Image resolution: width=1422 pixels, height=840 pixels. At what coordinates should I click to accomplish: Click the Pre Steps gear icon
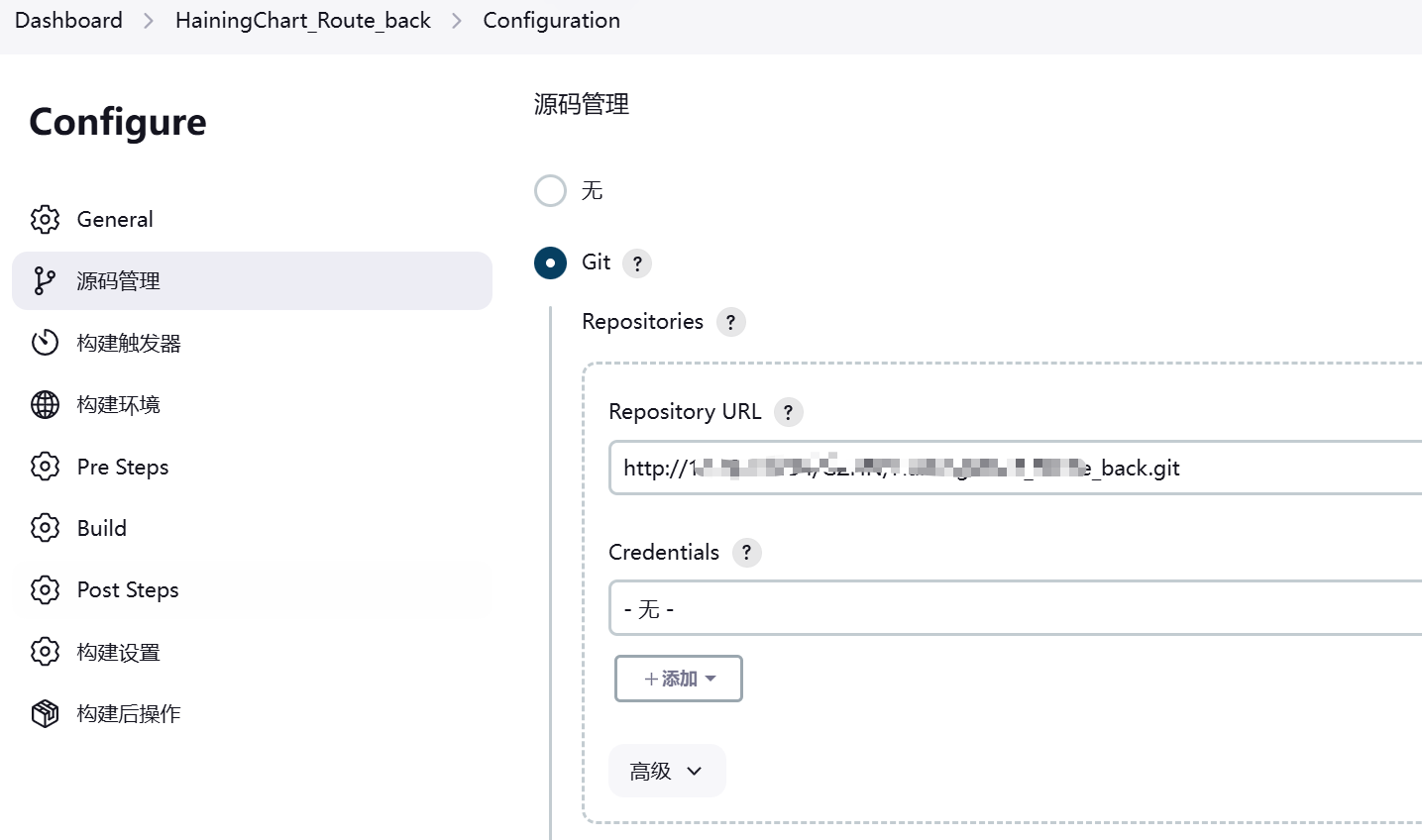click(x=45, y=467)
